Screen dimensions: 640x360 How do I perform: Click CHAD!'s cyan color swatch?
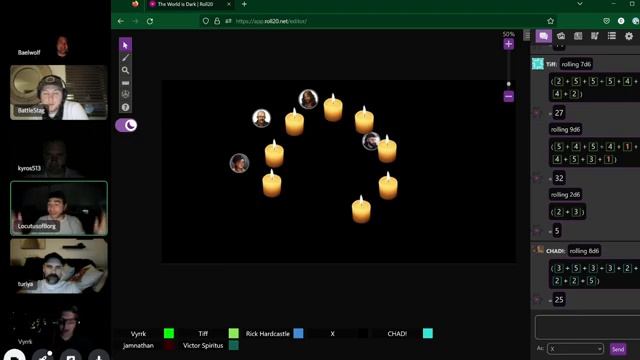click(x=428, y=333)
